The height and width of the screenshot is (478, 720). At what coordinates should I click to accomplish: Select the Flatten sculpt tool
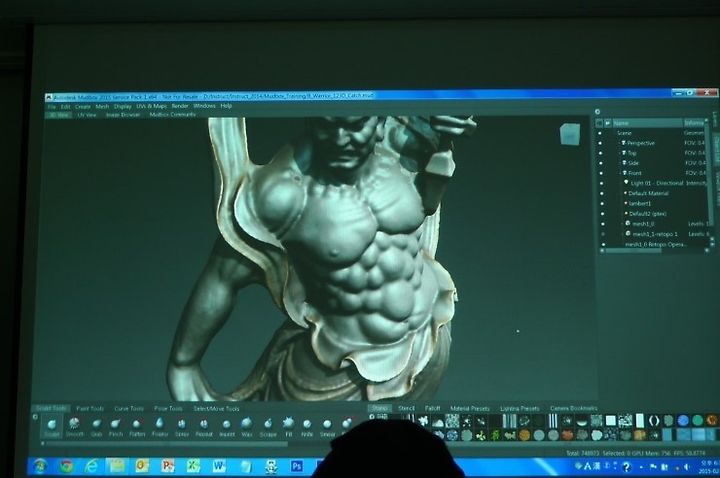[137, 427]
